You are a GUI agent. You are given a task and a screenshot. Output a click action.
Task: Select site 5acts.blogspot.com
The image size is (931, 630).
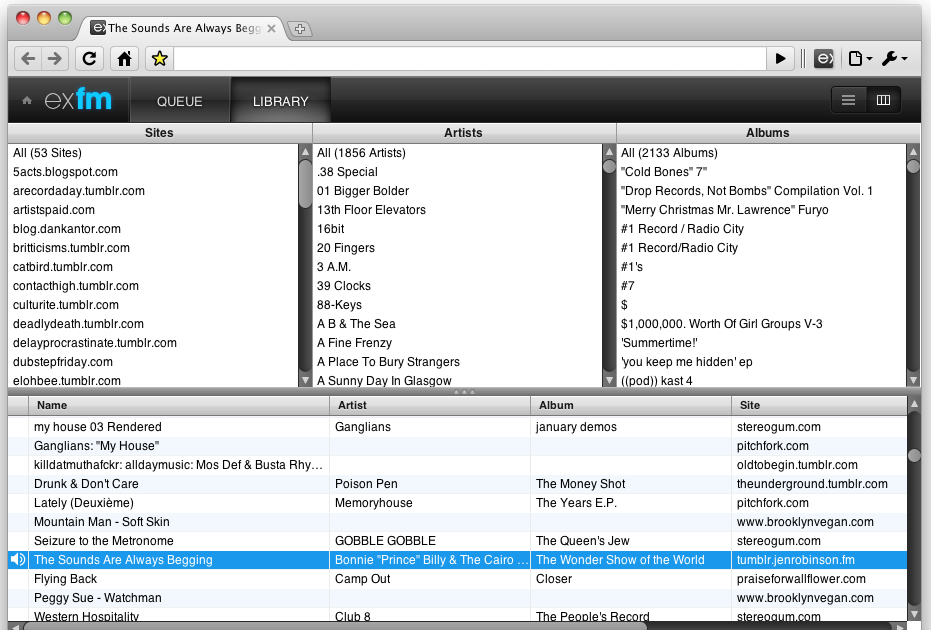pyautogui.click(x=153, y=172)
